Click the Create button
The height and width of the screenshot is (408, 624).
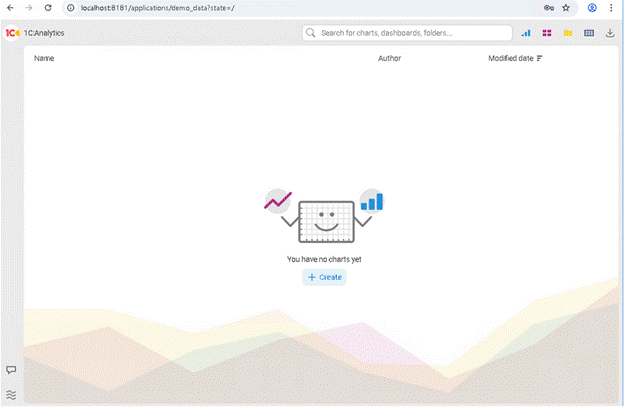click(324, 277)
